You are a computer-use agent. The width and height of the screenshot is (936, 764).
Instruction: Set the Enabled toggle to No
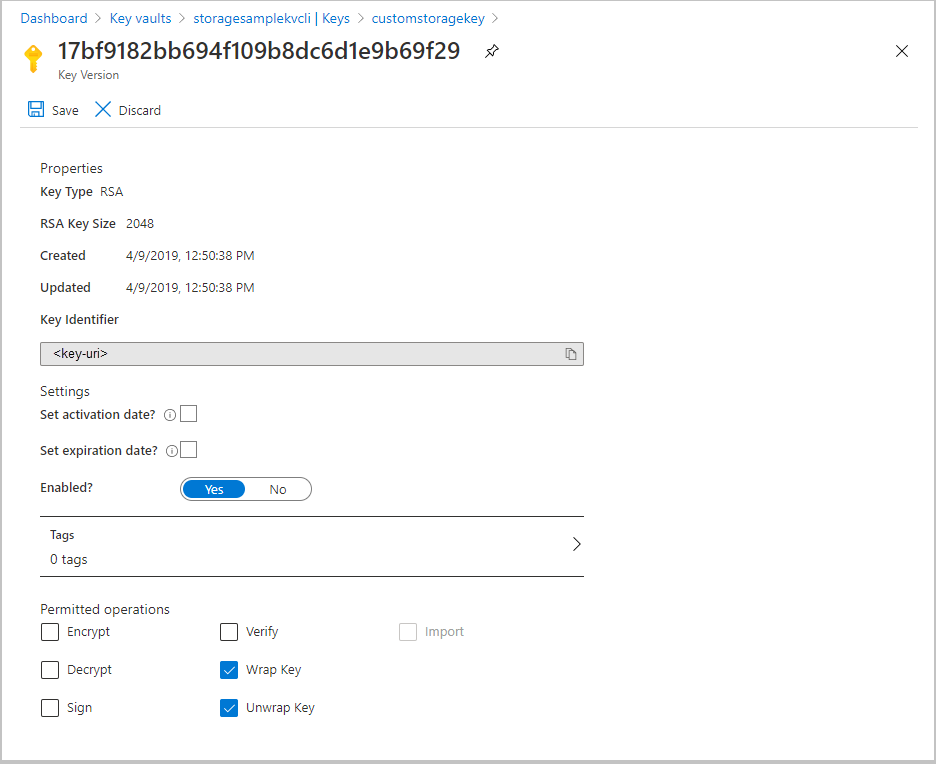tap(278, 489)
